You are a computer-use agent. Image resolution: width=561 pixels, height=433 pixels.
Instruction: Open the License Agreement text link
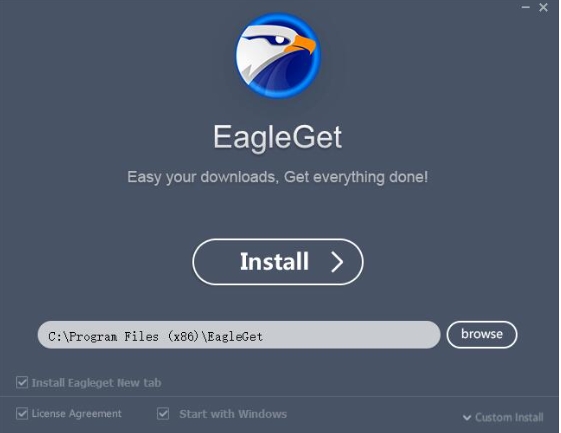77,414
